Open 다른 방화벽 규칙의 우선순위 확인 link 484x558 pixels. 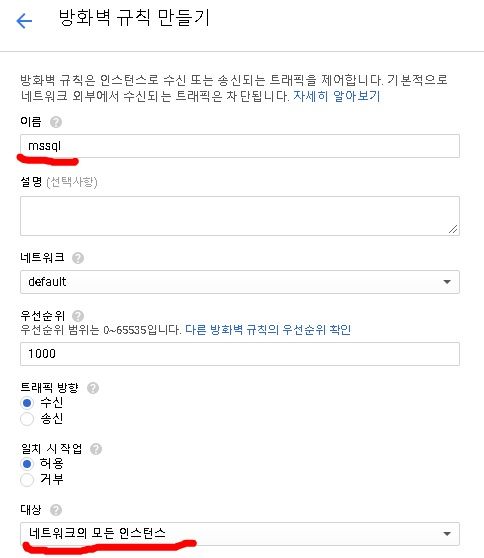268,330
